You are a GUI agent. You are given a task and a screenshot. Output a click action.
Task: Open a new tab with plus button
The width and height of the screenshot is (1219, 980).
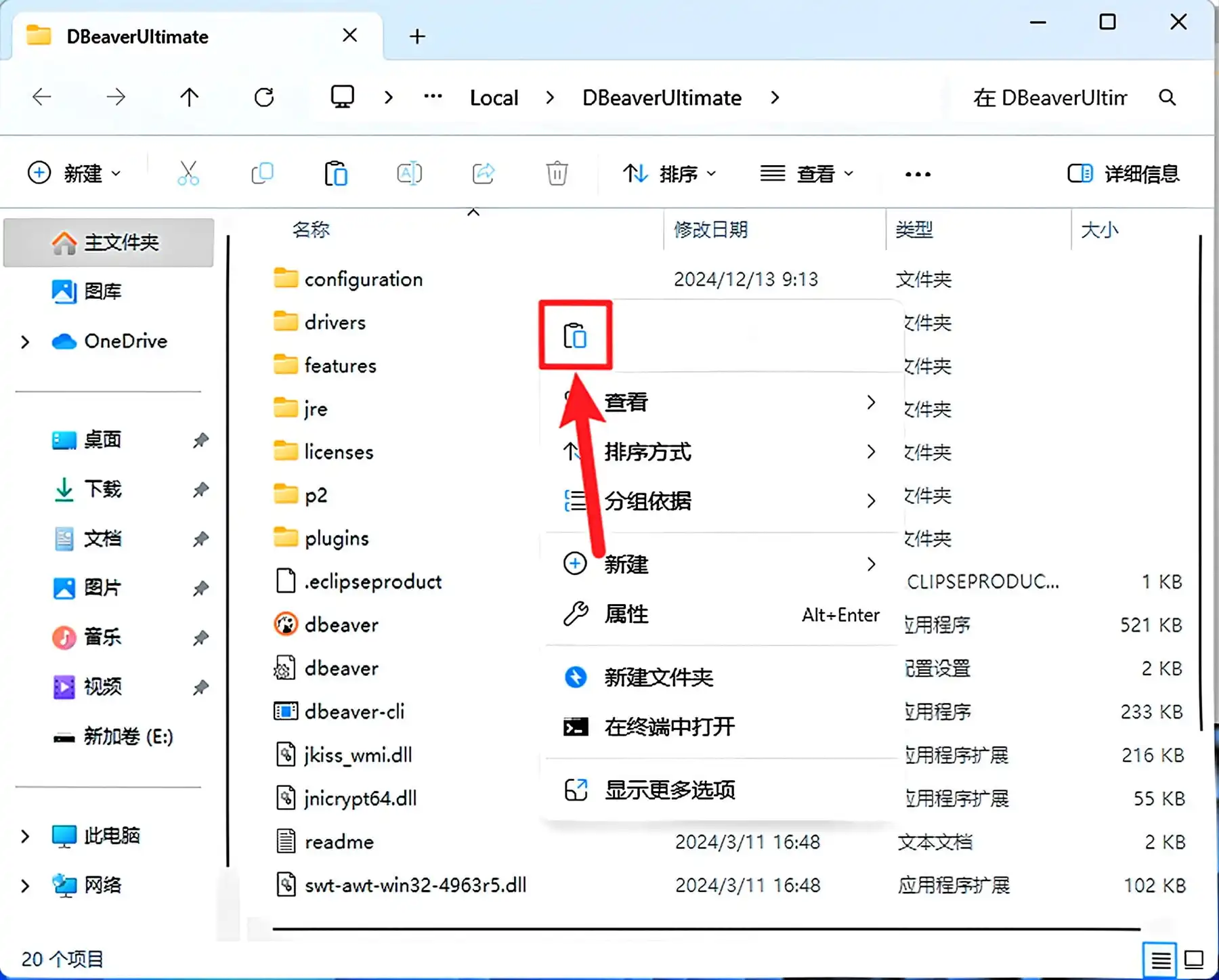tap(417, 36)
